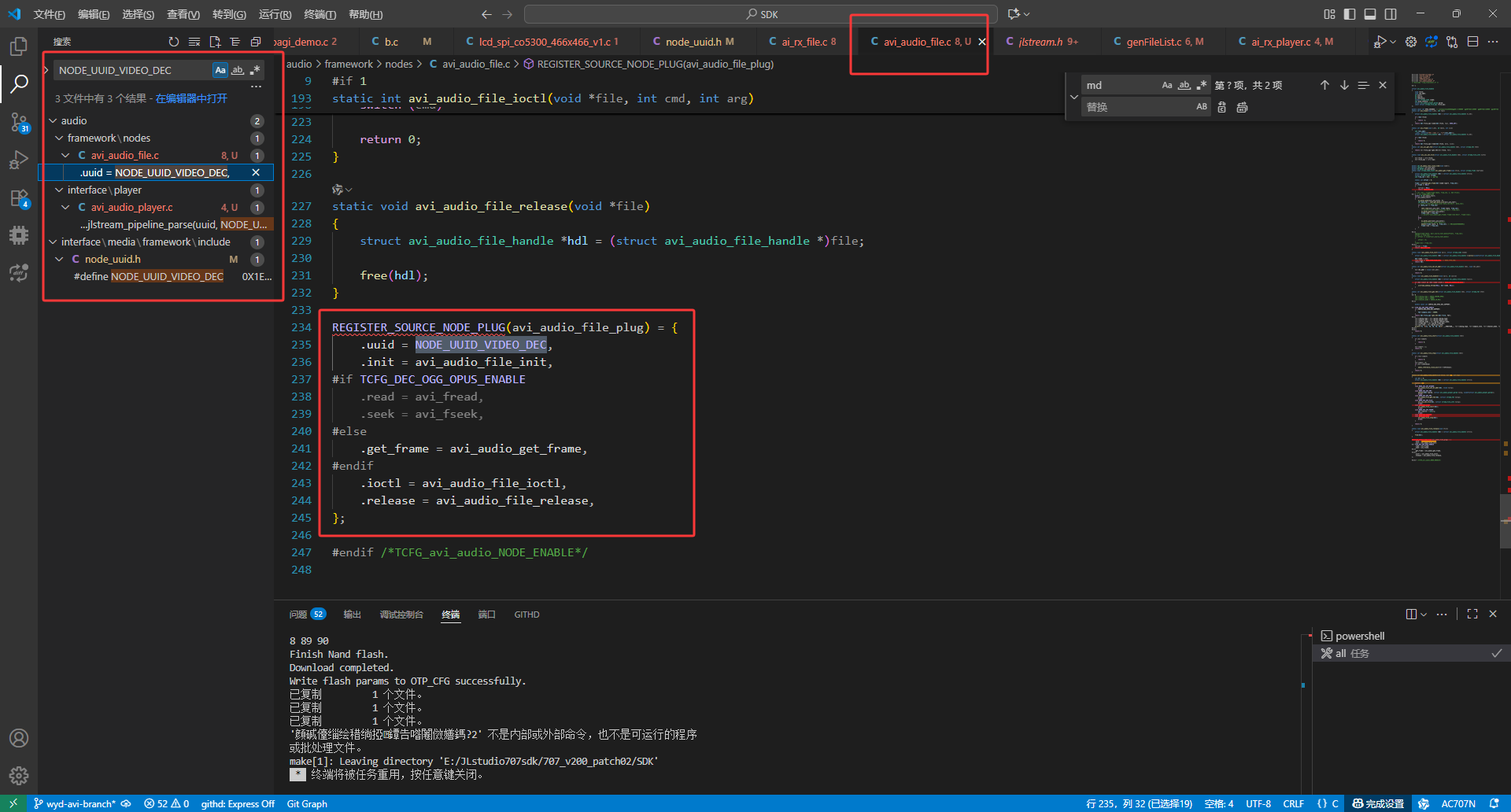1511x812 pixels.
Task: Switch to the node_uuid.h editor tab
Action: click(693, 42)
